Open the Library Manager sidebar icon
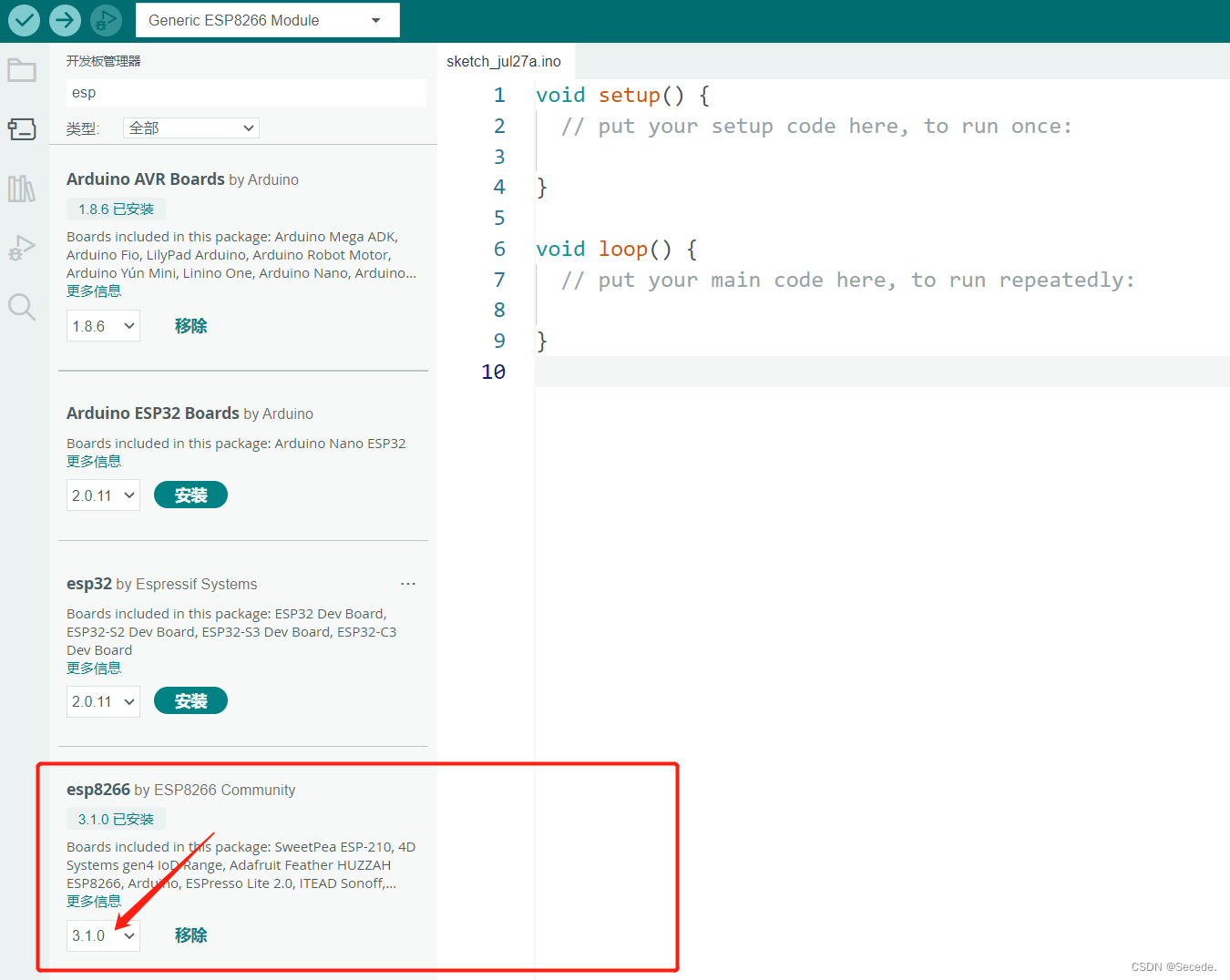Screen dimensions: 1230x980 point(22,189)
